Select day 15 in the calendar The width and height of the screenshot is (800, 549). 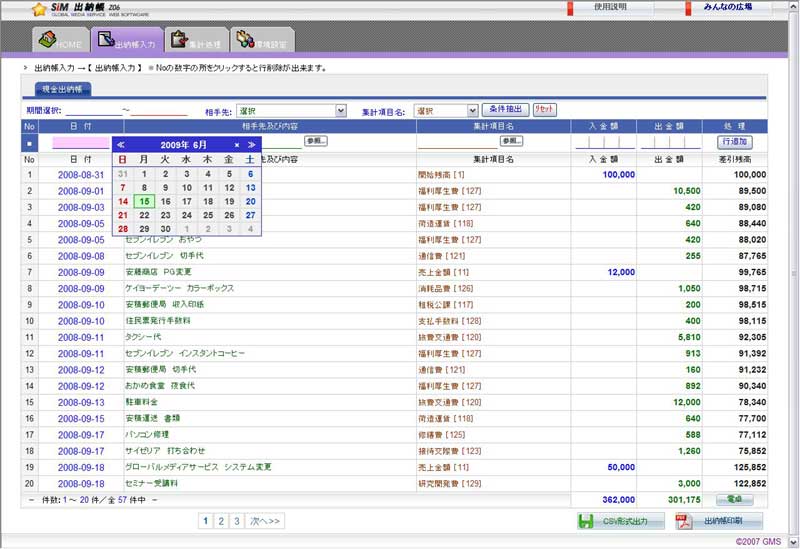[x=144, y=201]
